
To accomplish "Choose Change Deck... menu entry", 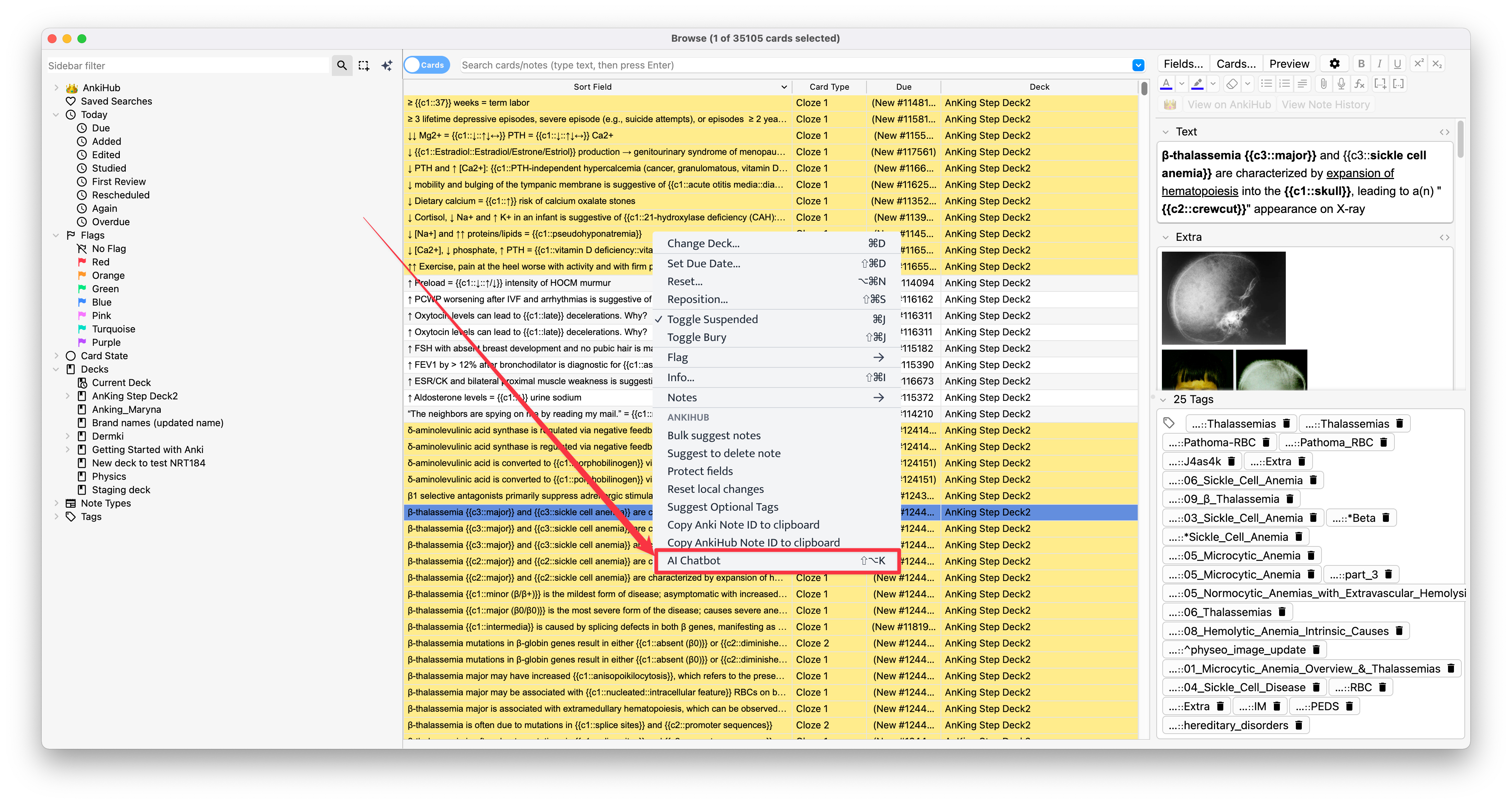I will [703, 244].
